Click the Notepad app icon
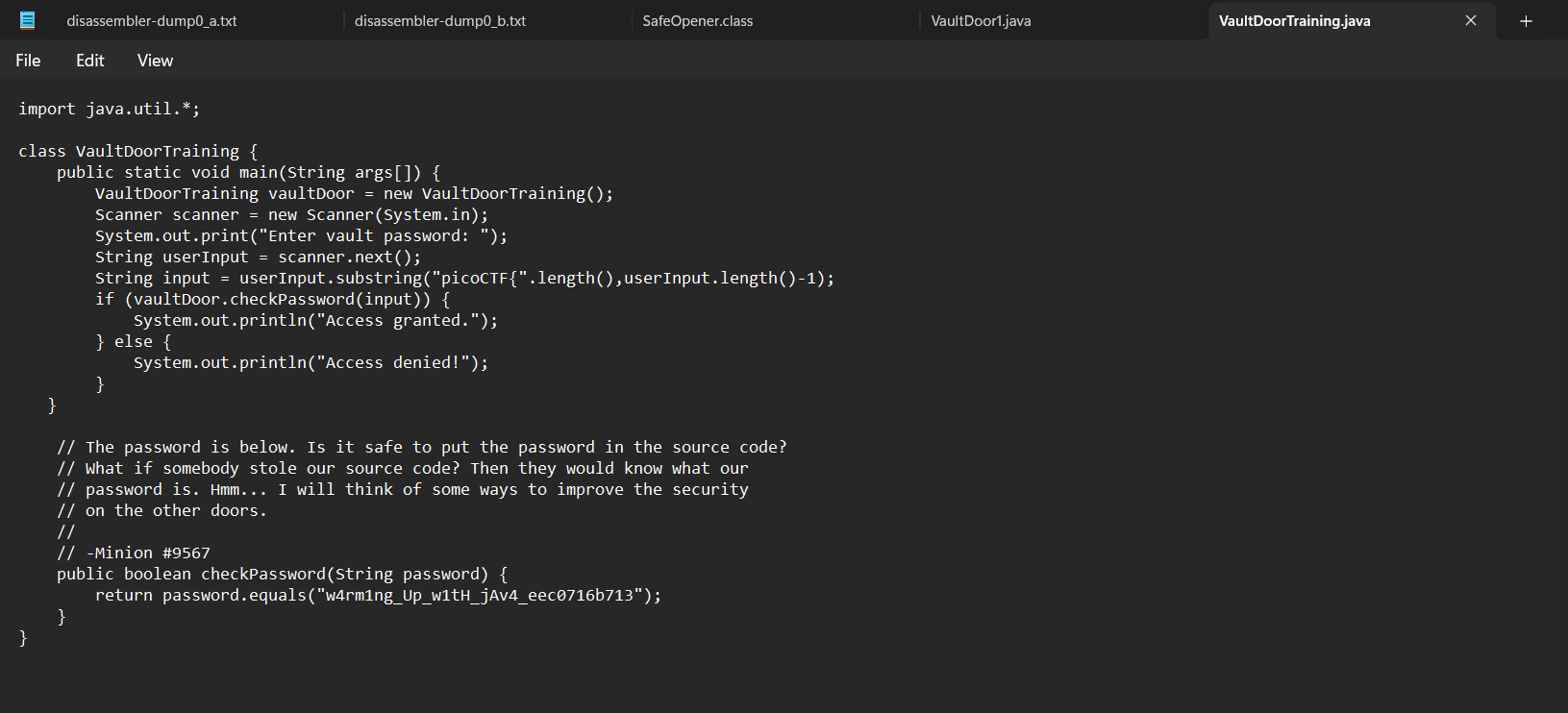 coord(27,20)
